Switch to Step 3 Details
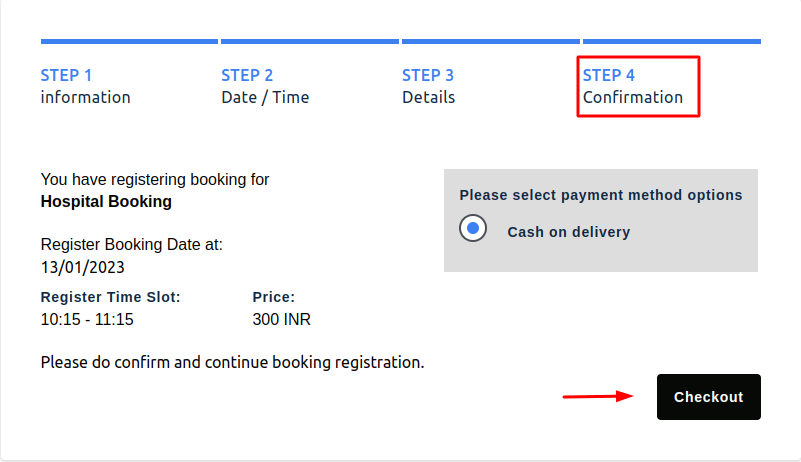 tap(428, 86)
